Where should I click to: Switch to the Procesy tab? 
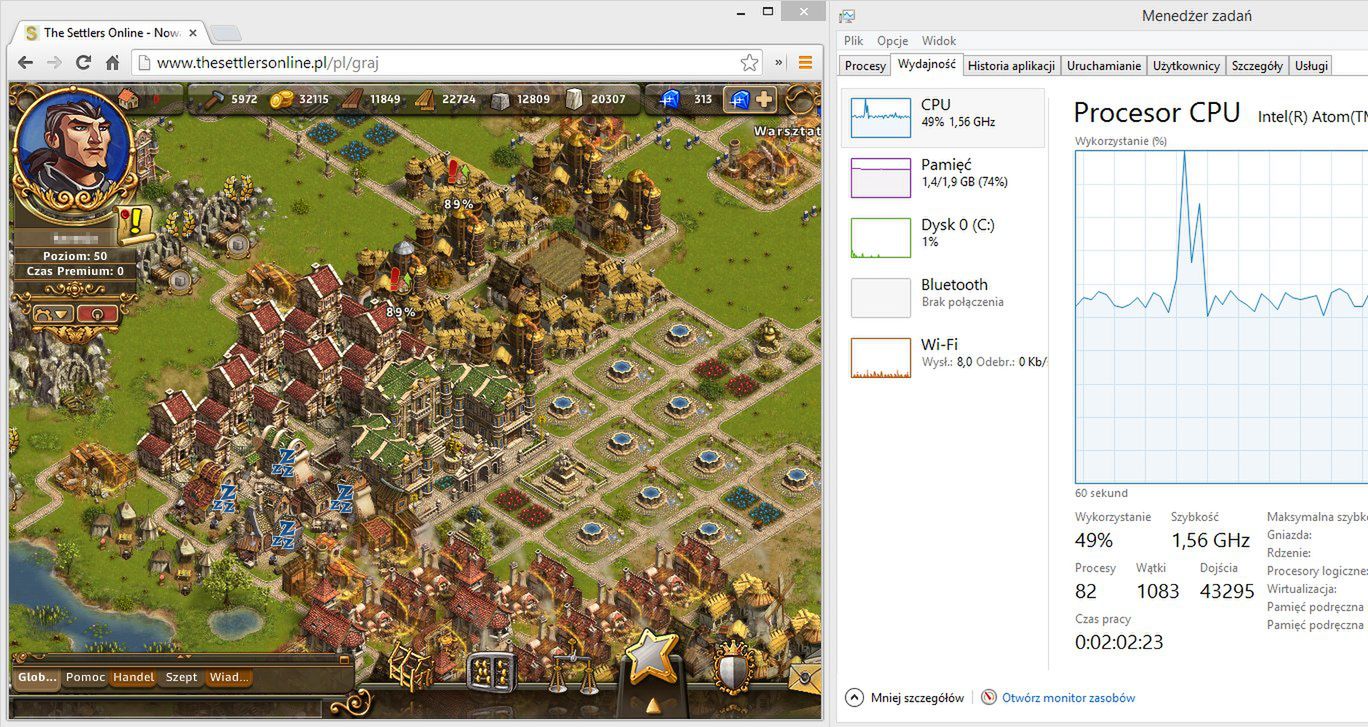coord(865,66)
